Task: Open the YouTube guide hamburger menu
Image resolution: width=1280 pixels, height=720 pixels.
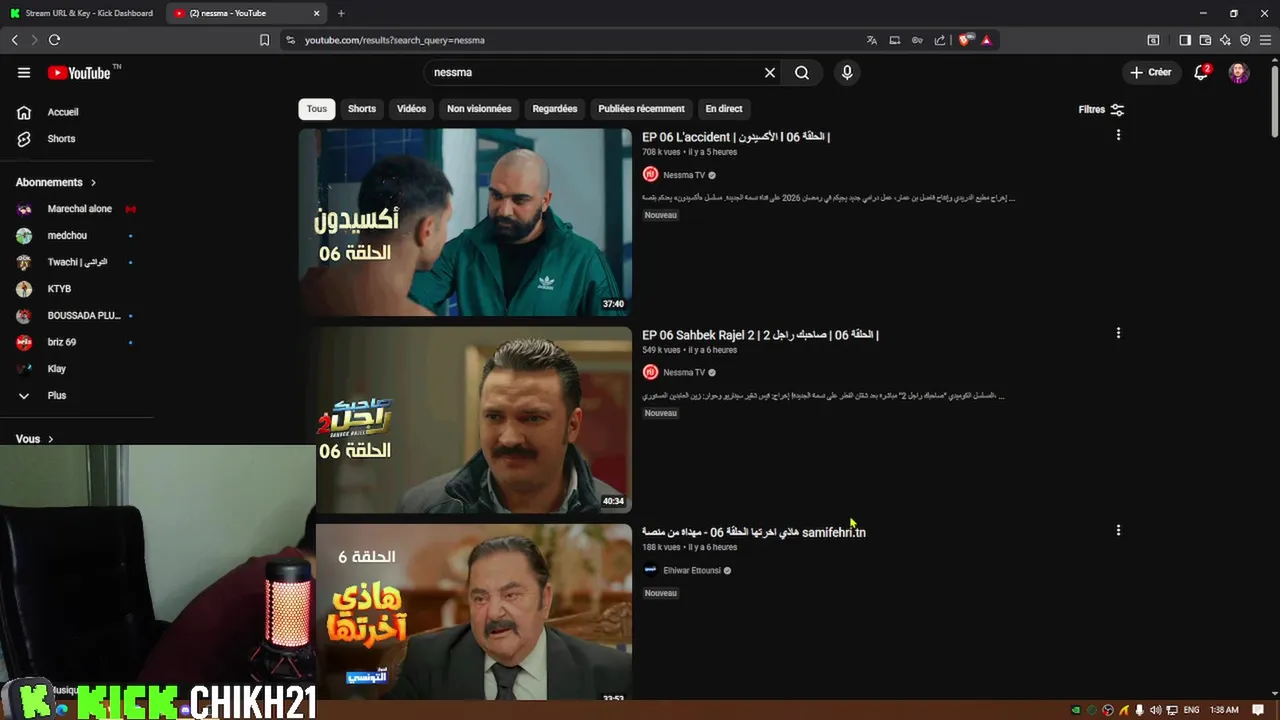Action: coord(24,72)
